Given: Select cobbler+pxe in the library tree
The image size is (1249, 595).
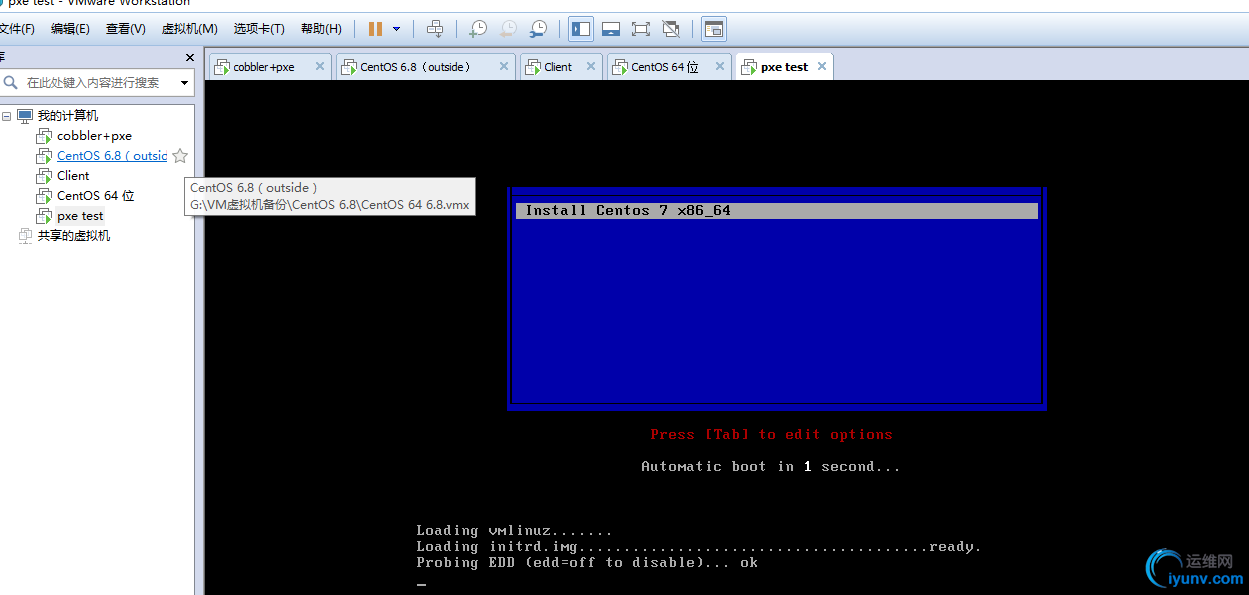Looking at the screenshot, I should click(x=94, y=136).
